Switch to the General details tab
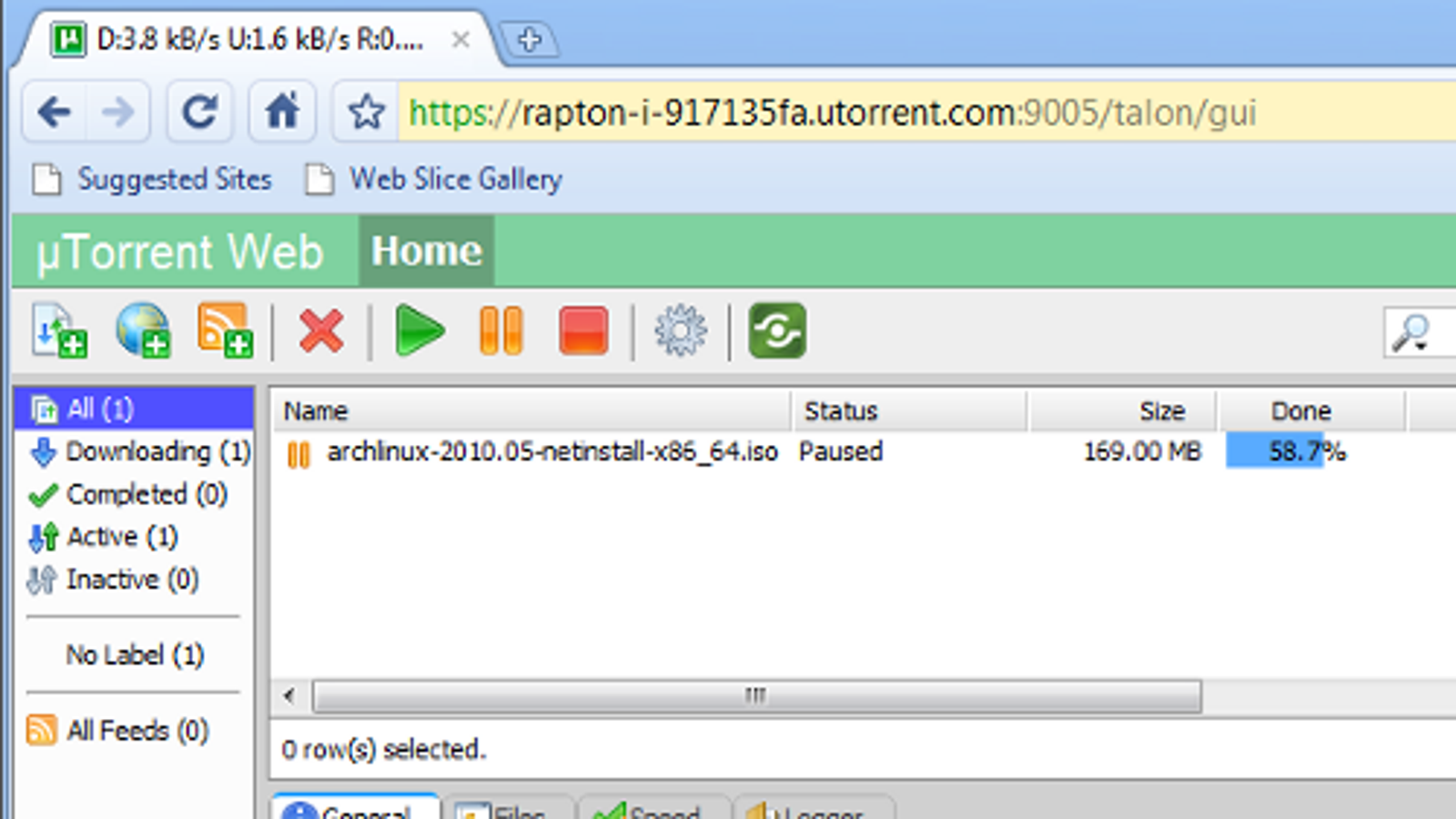The width and height of the screenshot is (1456, 819). (355, 807)
